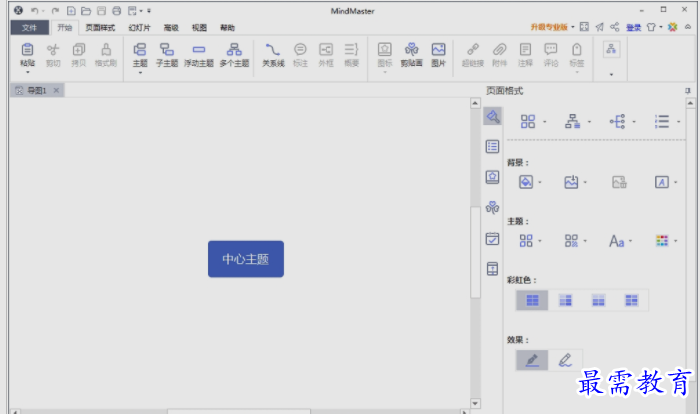
Task: Remove background image icon under 背景
Action: 619,182
